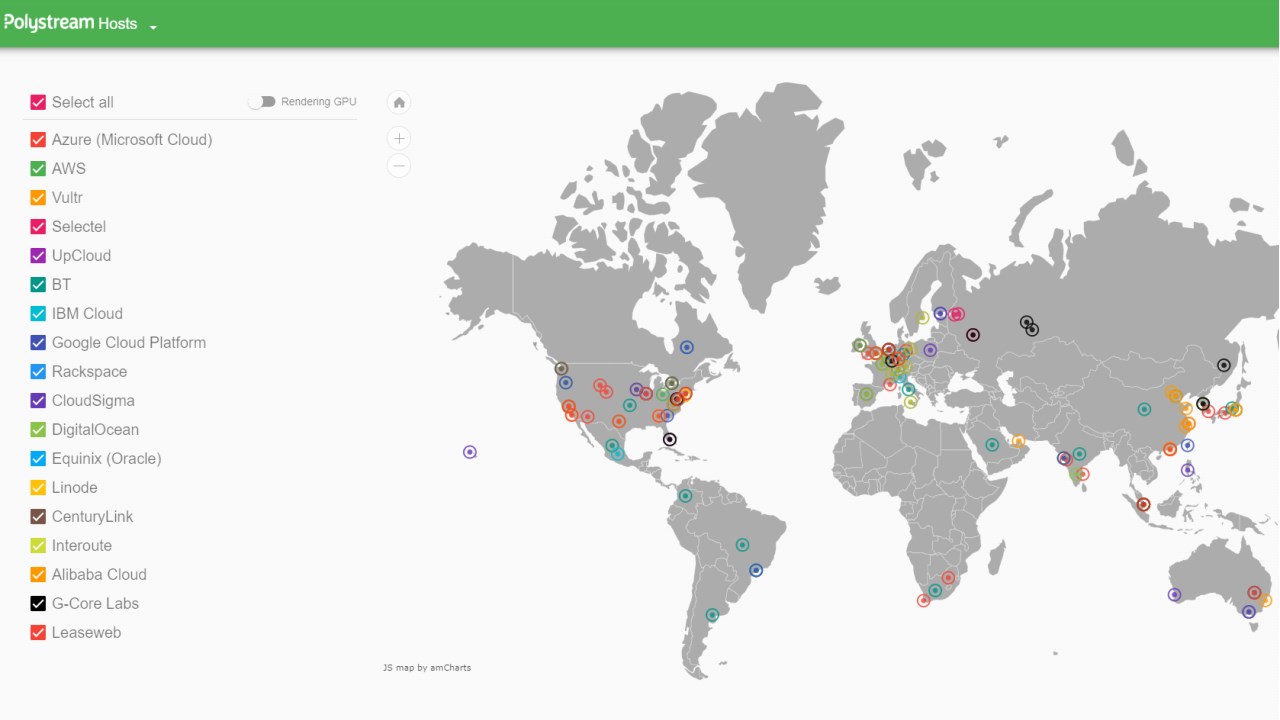Toggle the Rackspace checkbox
The height and width of the screenshot is (720, 1280).
click(x=38, y=372)
